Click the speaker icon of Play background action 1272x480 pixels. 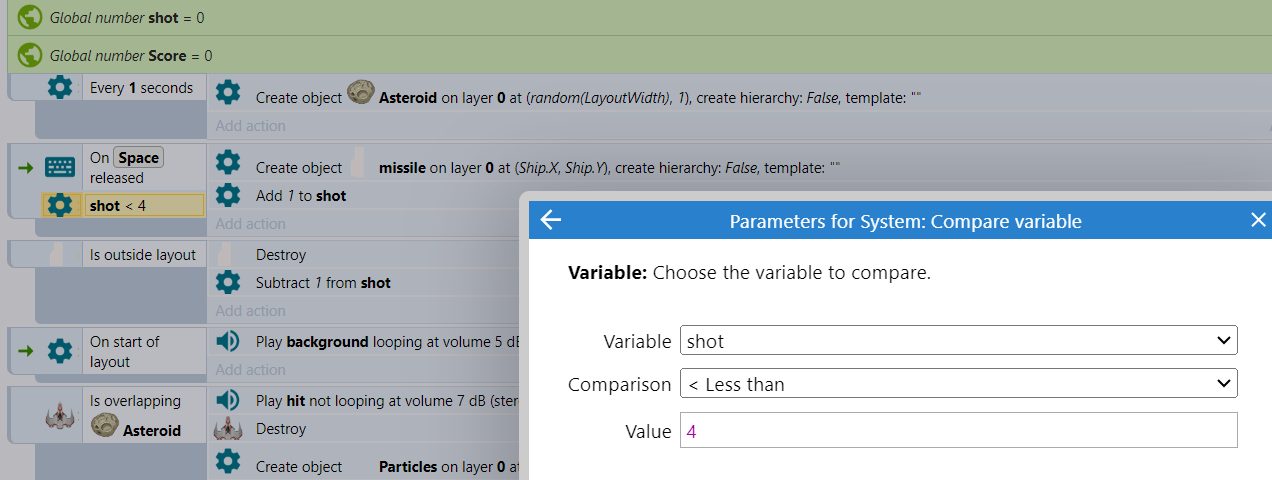(x=228, y=341)
